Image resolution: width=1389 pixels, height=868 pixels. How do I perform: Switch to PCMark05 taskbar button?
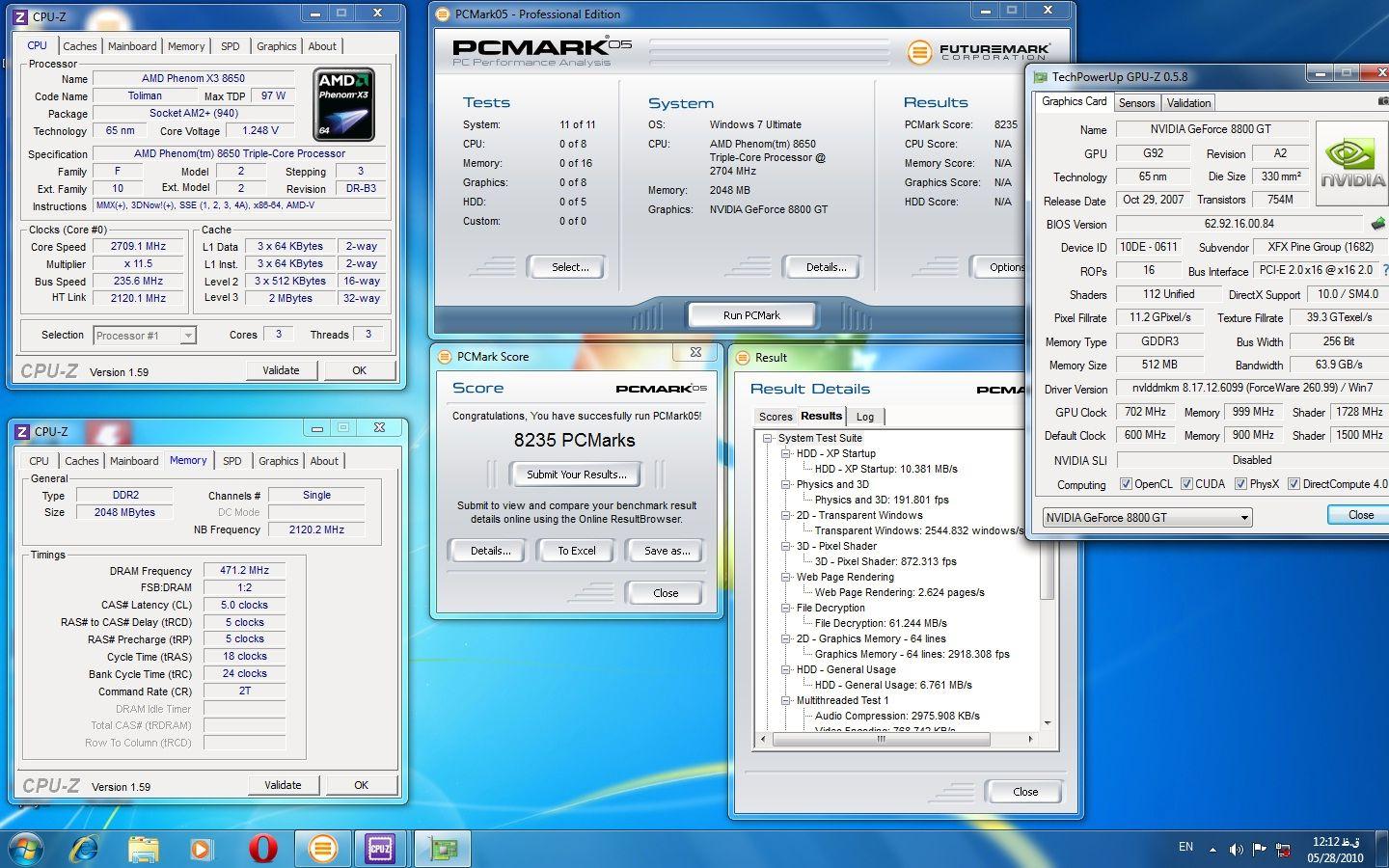tap(322, 849)
